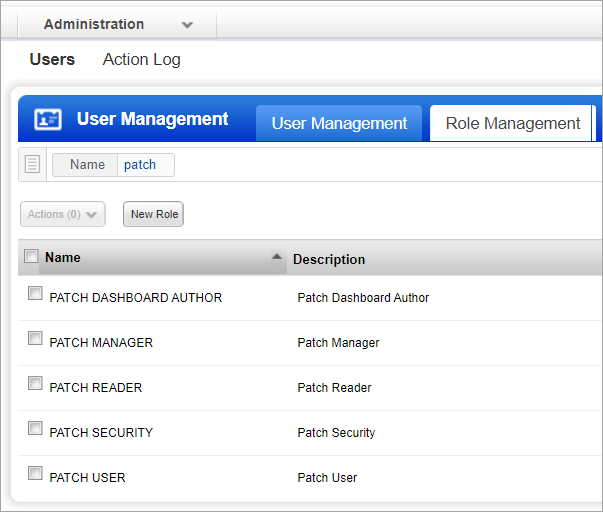
Task: Click the Patch Dashboard Author description cell
Action: (363, 297)
